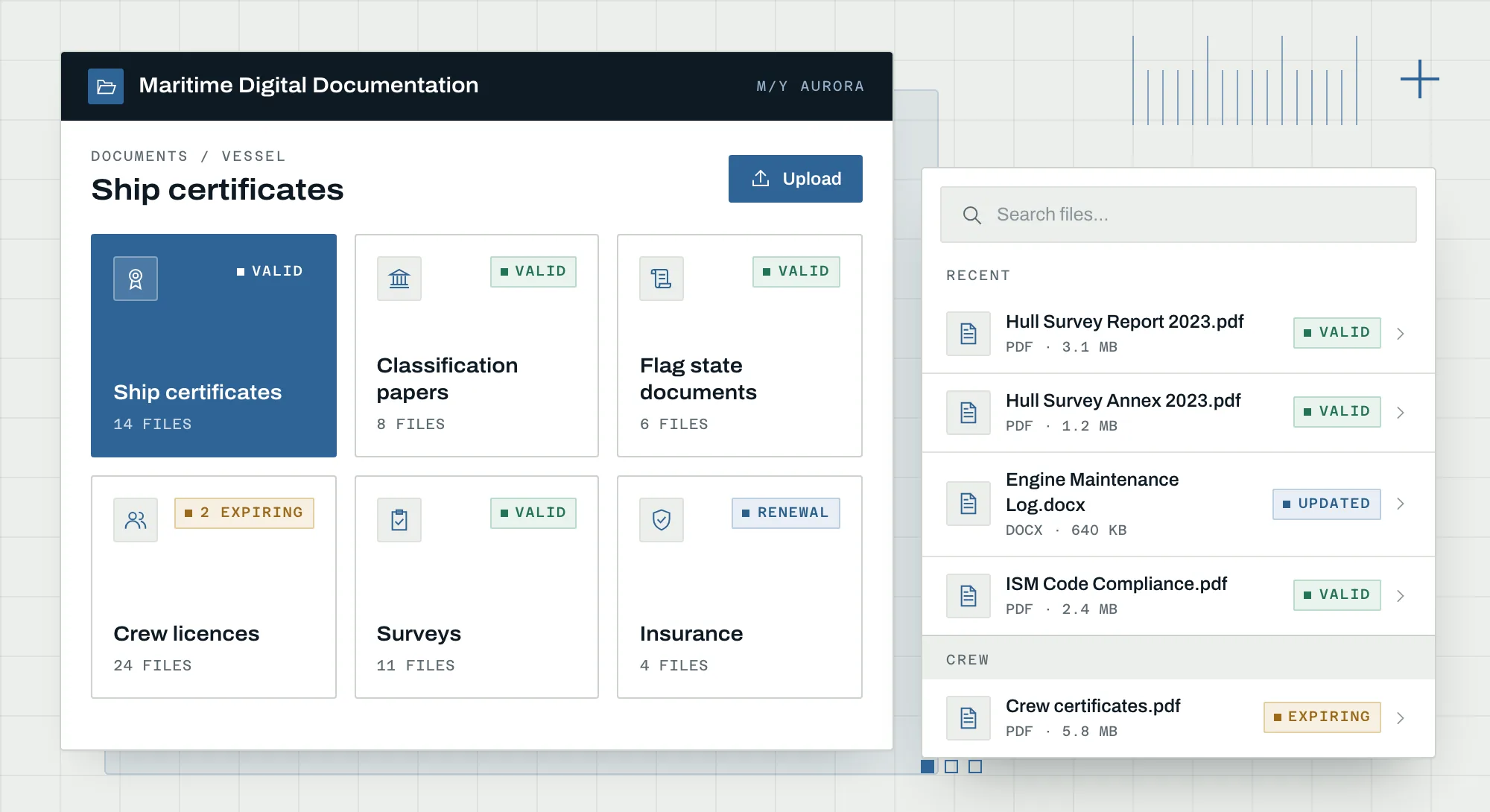Click the folder icon in the header
This screenshot has width=1490, height=812.
pos(106,86)
